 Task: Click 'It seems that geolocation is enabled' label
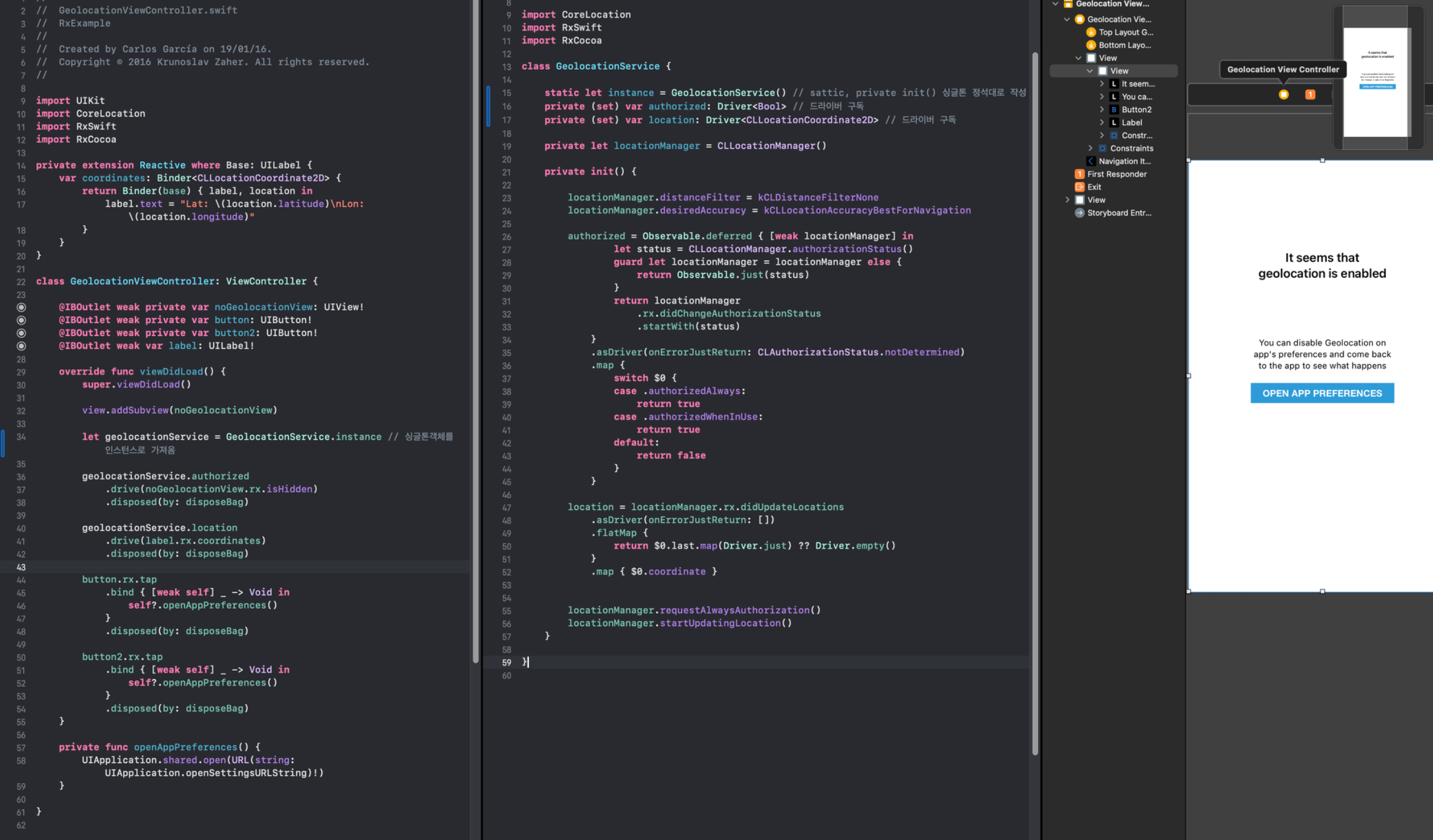tap(1321, 265)
